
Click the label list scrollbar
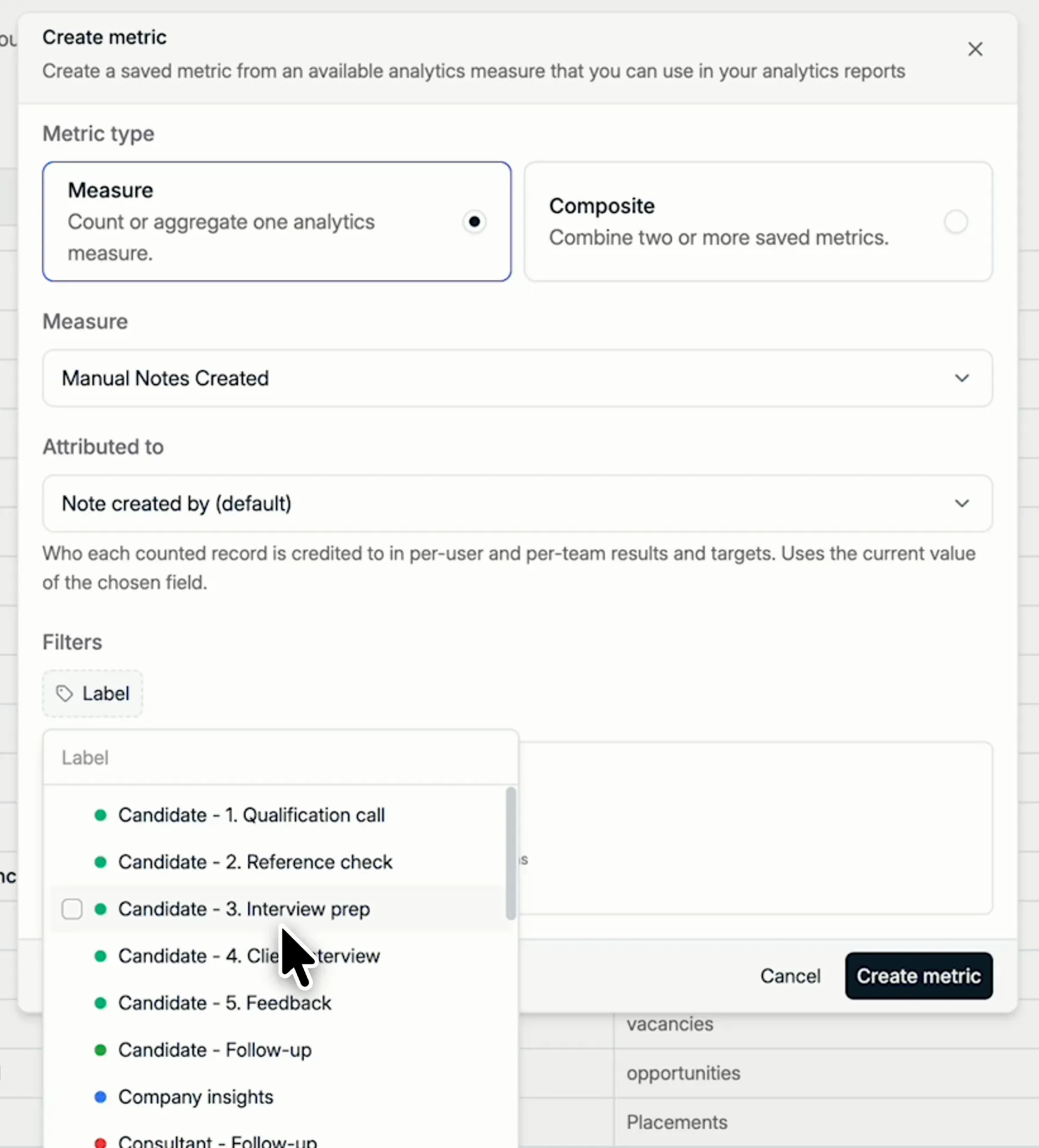click(511, 853)
